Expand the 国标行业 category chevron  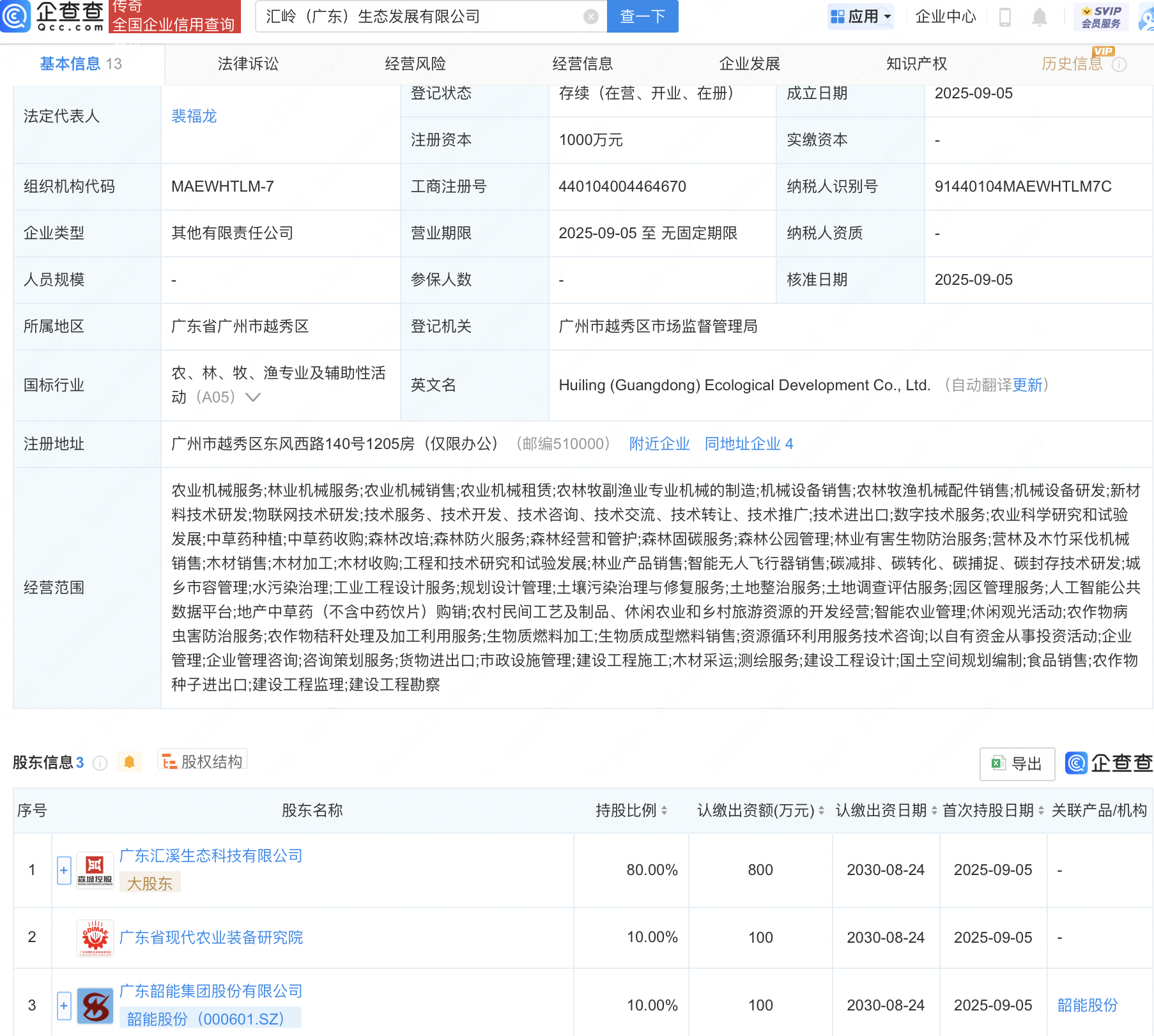click(253, 397)
